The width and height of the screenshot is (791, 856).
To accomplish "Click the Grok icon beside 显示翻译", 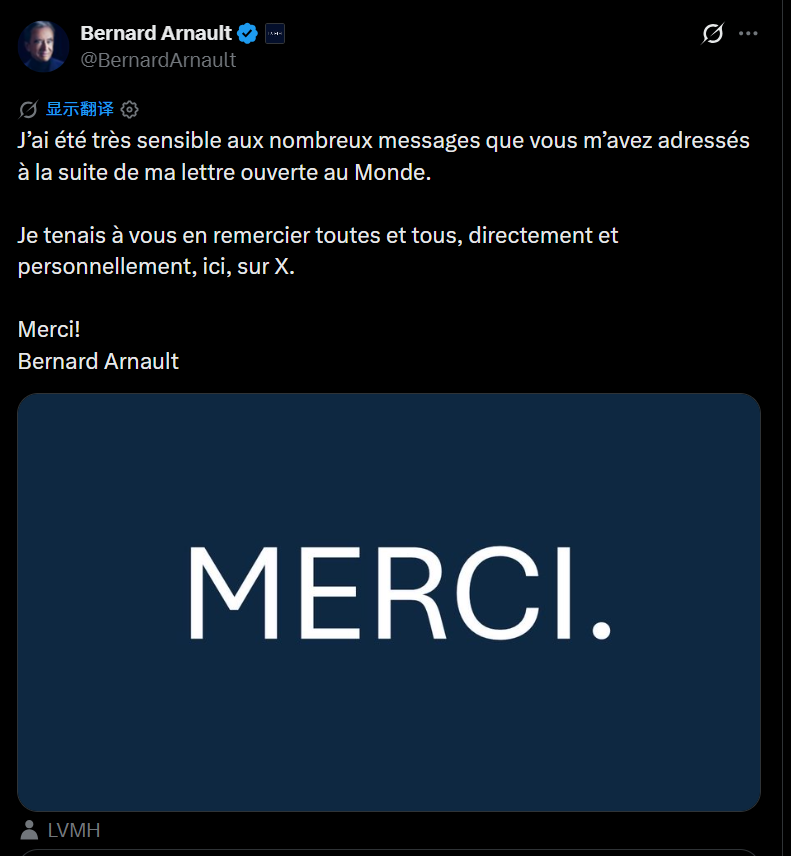I will 28,110.
